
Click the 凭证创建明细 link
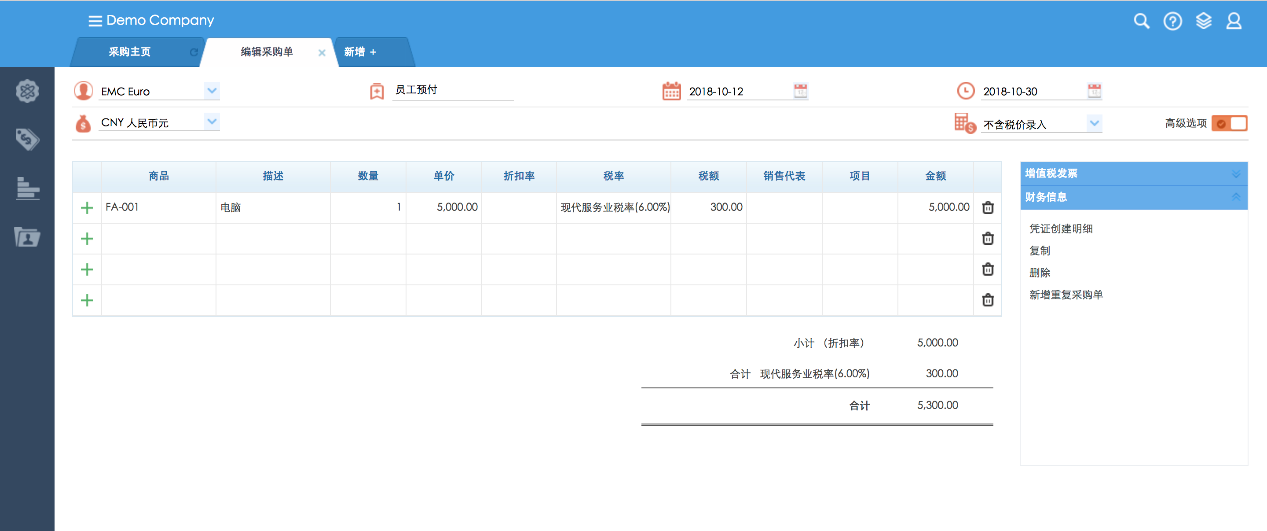[1061, 229]
